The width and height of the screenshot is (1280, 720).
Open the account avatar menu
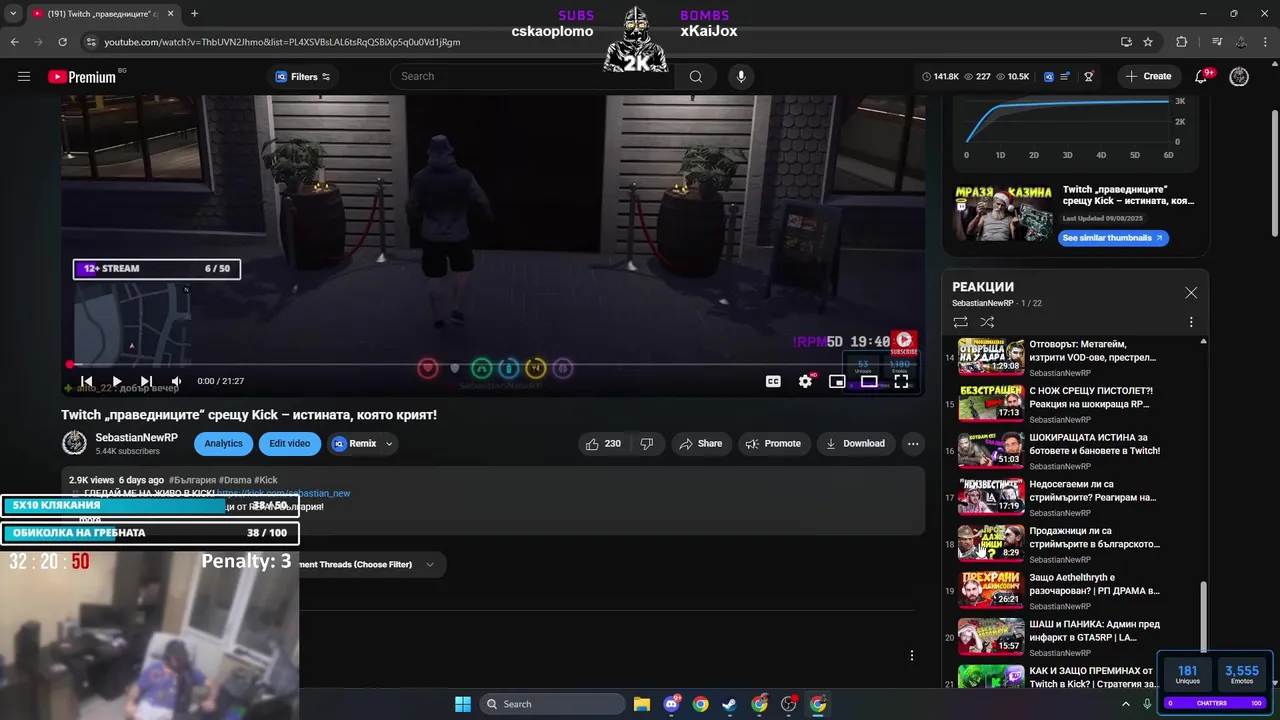click(1239, 76)
